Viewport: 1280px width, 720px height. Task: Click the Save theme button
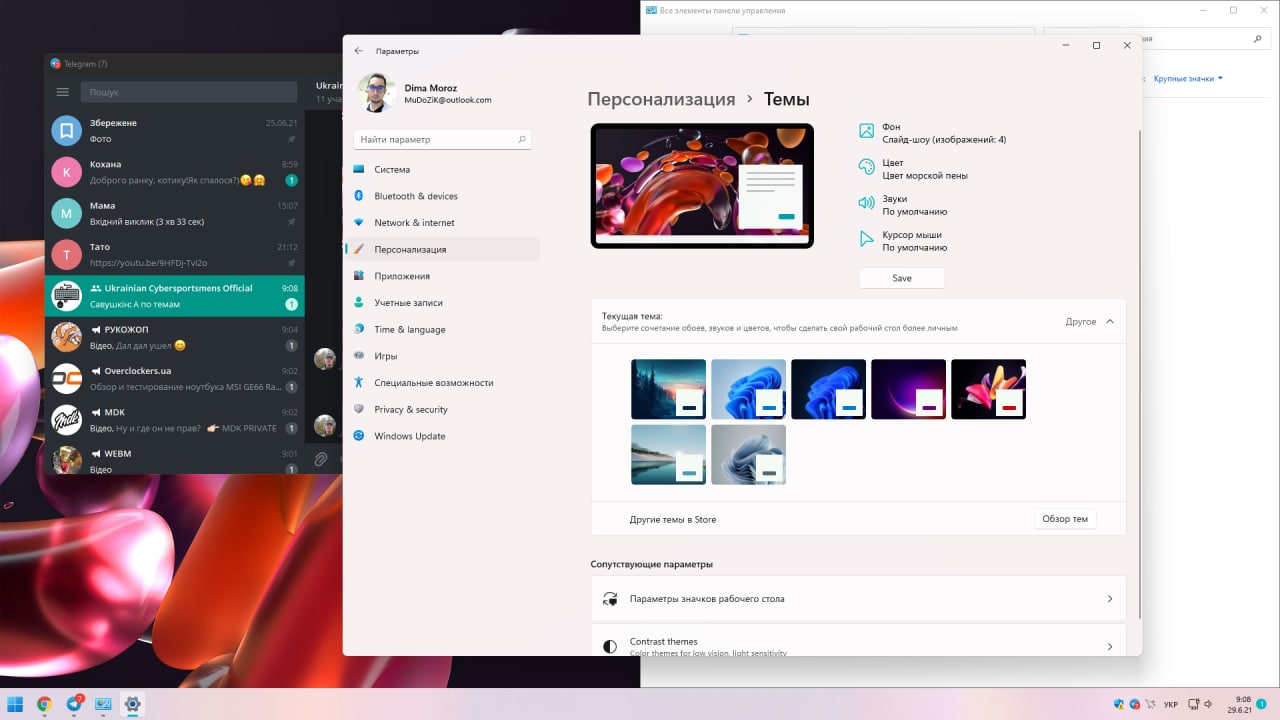point(902,278)
